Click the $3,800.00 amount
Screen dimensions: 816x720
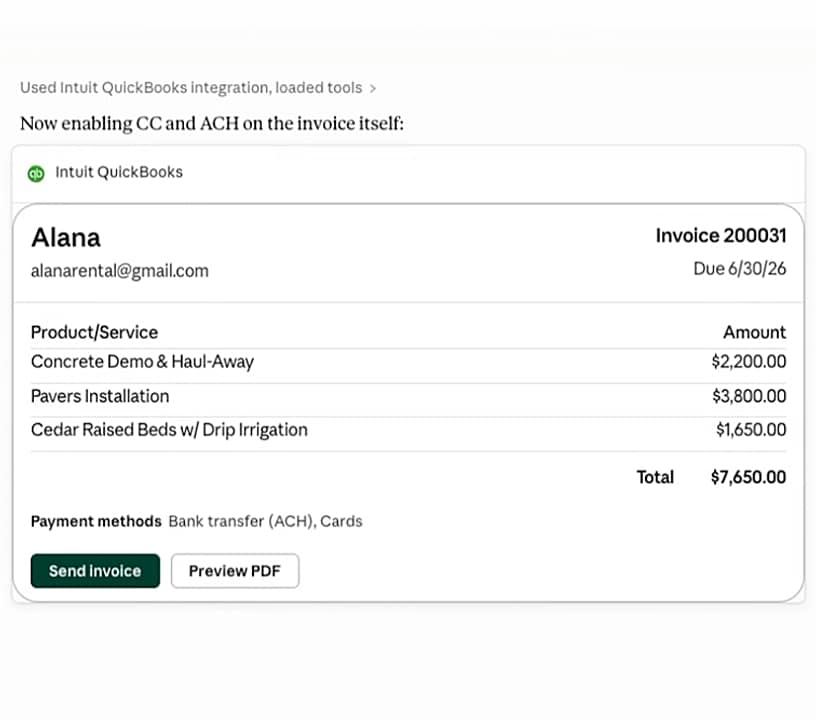749,396
